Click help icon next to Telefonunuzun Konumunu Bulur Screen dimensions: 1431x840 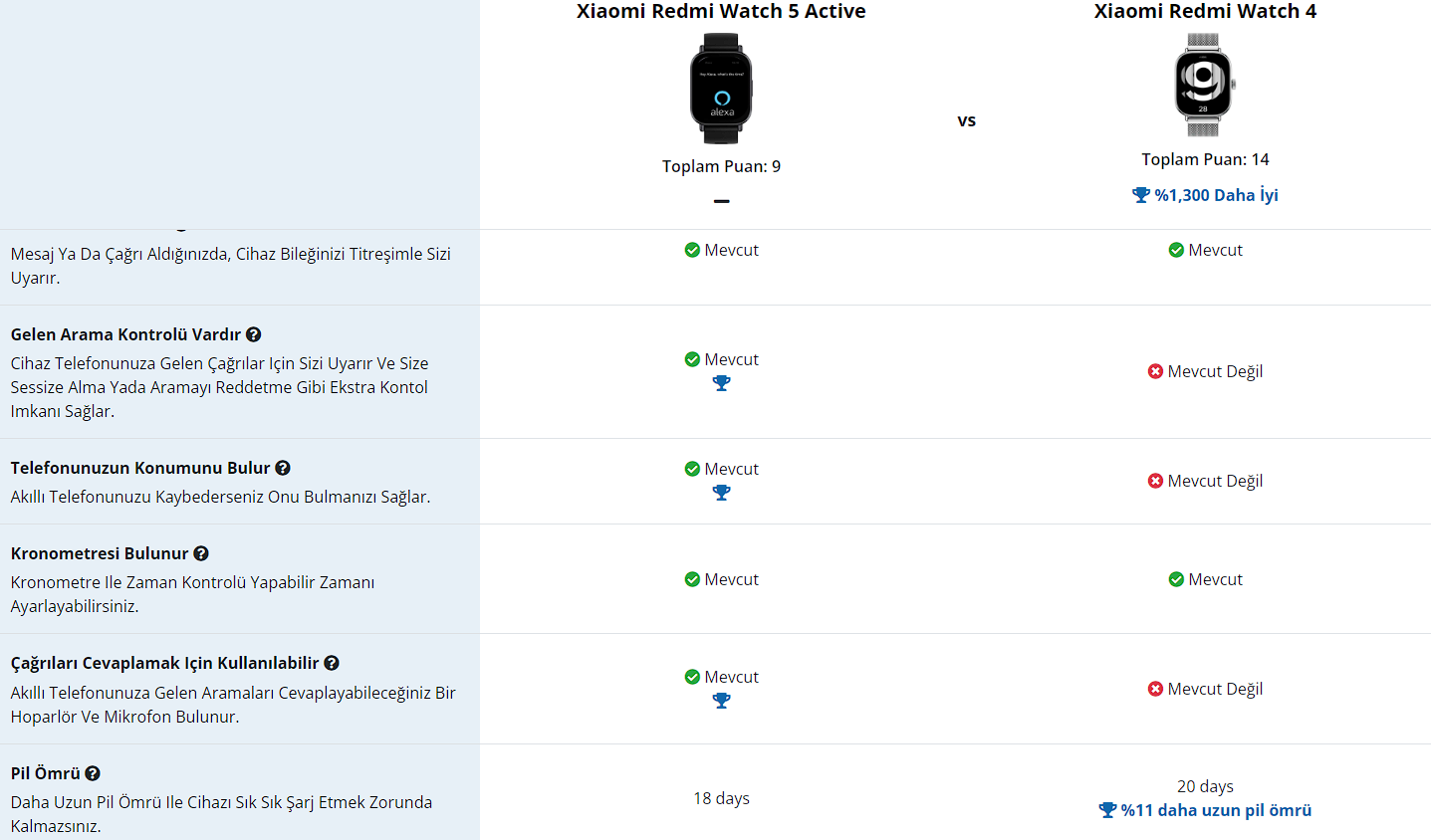click(283, 468)
